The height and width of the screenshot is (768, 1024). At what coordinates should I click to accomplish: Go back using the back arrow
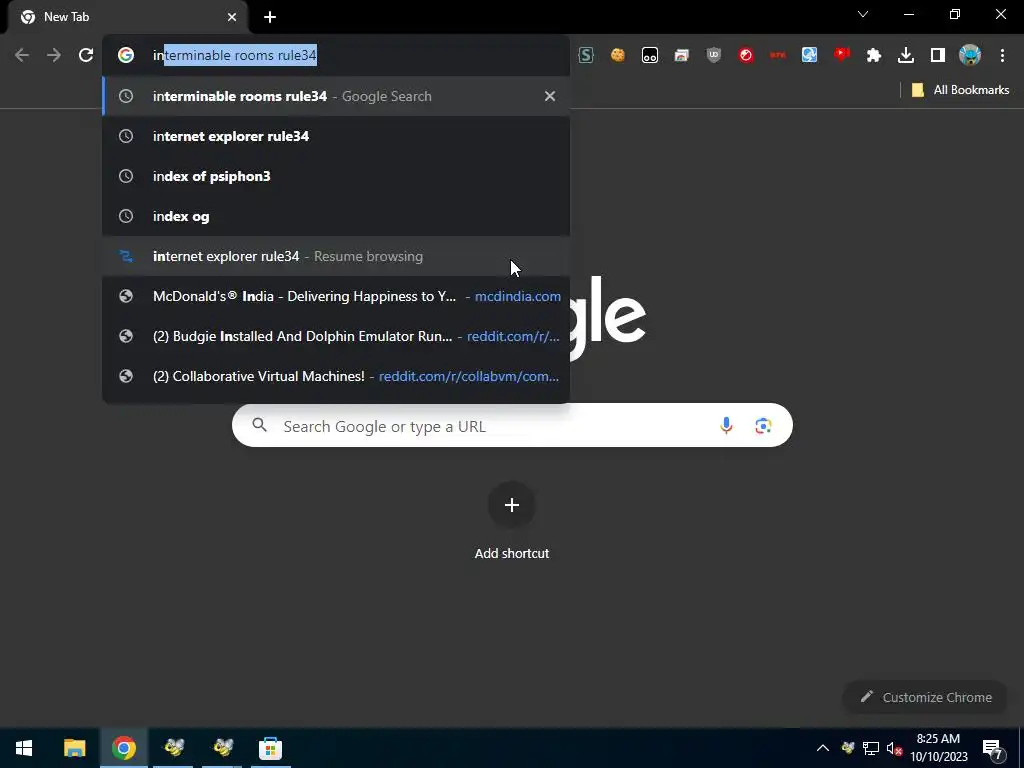[22, 56]
